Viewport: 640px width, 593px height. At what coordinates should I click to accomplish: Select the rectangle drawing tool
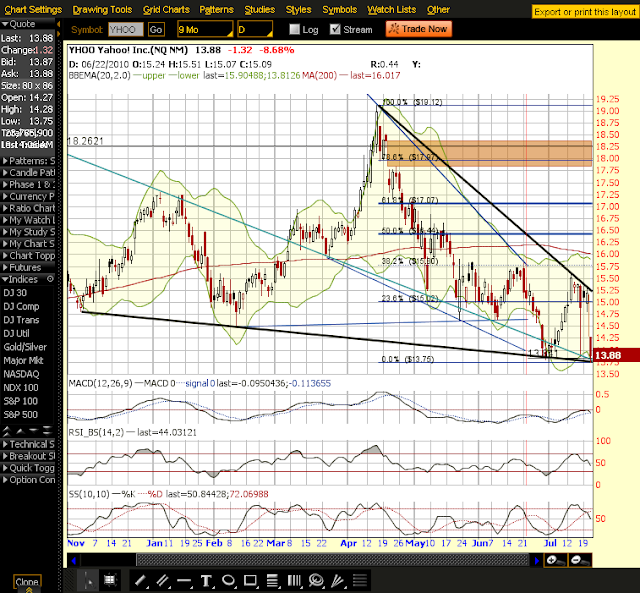coord(250,580)
